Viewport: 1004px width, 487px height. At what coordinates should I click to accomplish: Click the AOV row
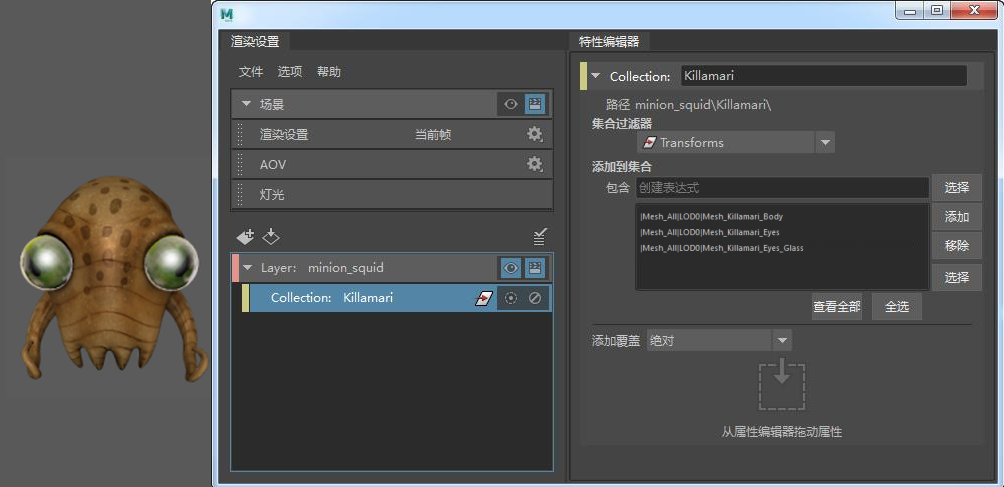click(x=392, y=164)
